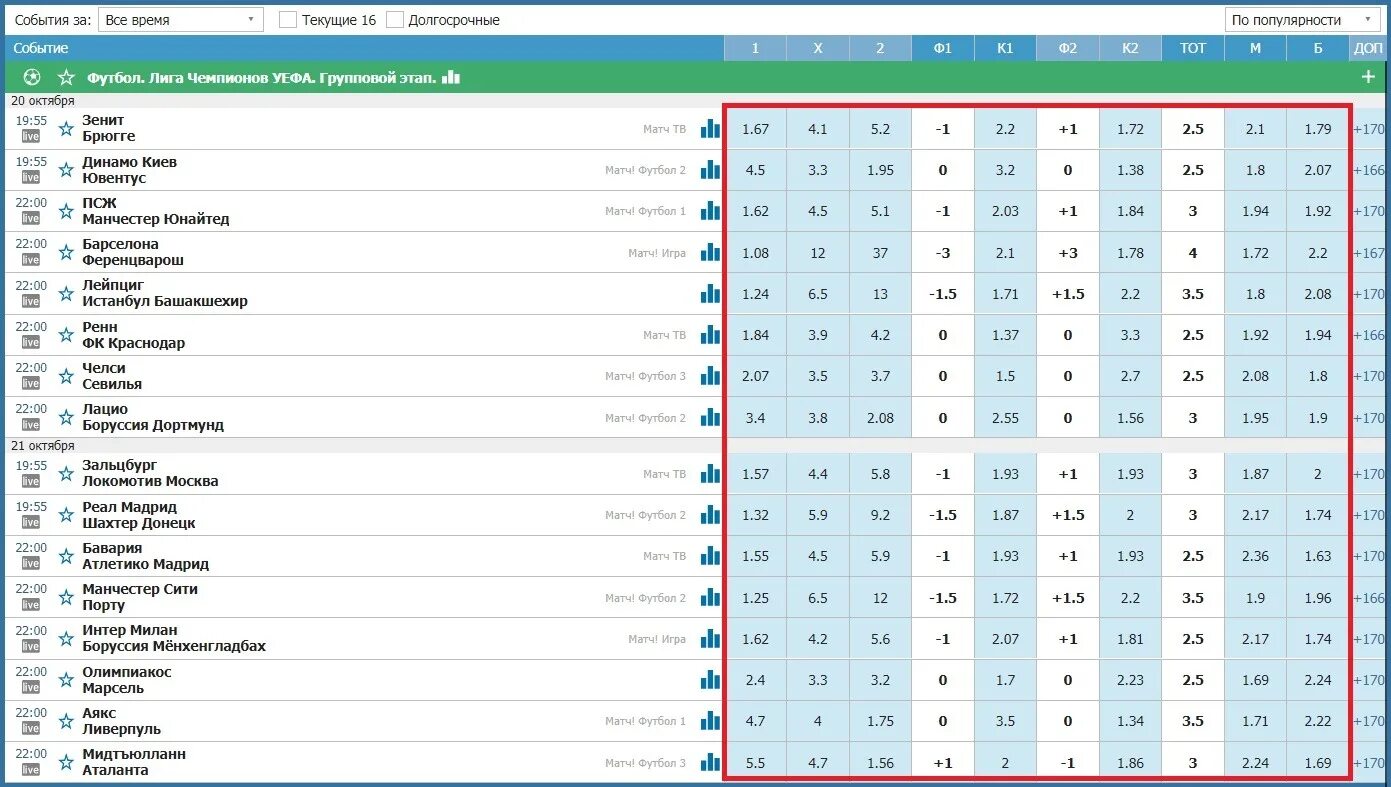Favorite the Лига Чемпионов УЕФА league star
The image size is (1391, 787).
point(66,77)
